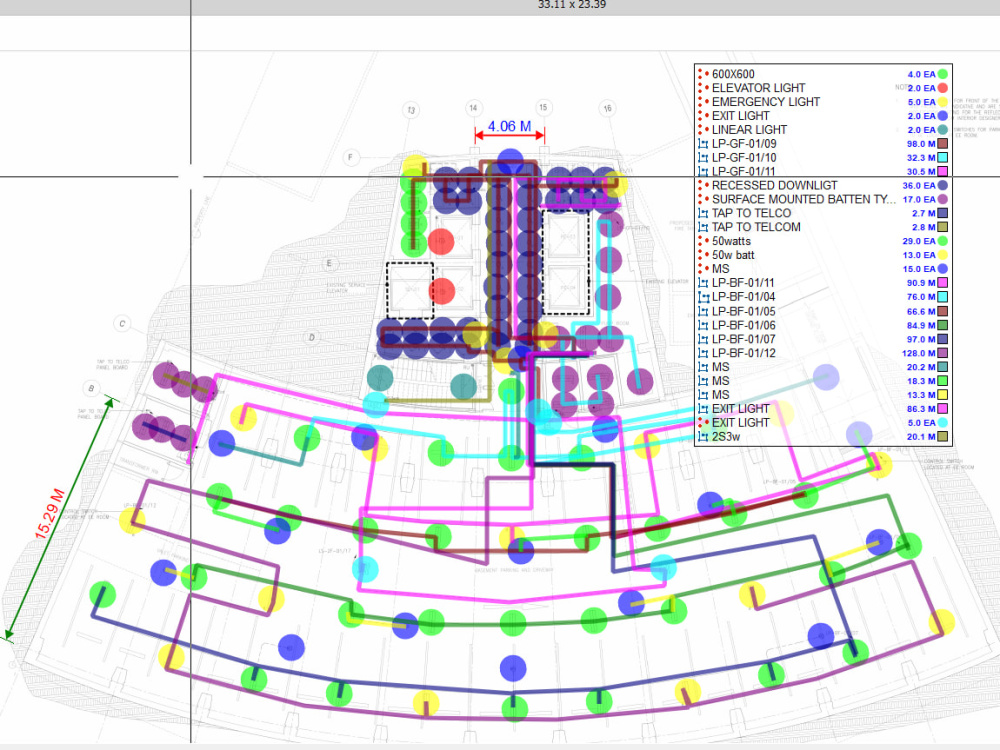Click the length icon beside LP-BF-01/12
This screenshot has height=750, width=1000.
pyautogui.click(x=703, y=353)
